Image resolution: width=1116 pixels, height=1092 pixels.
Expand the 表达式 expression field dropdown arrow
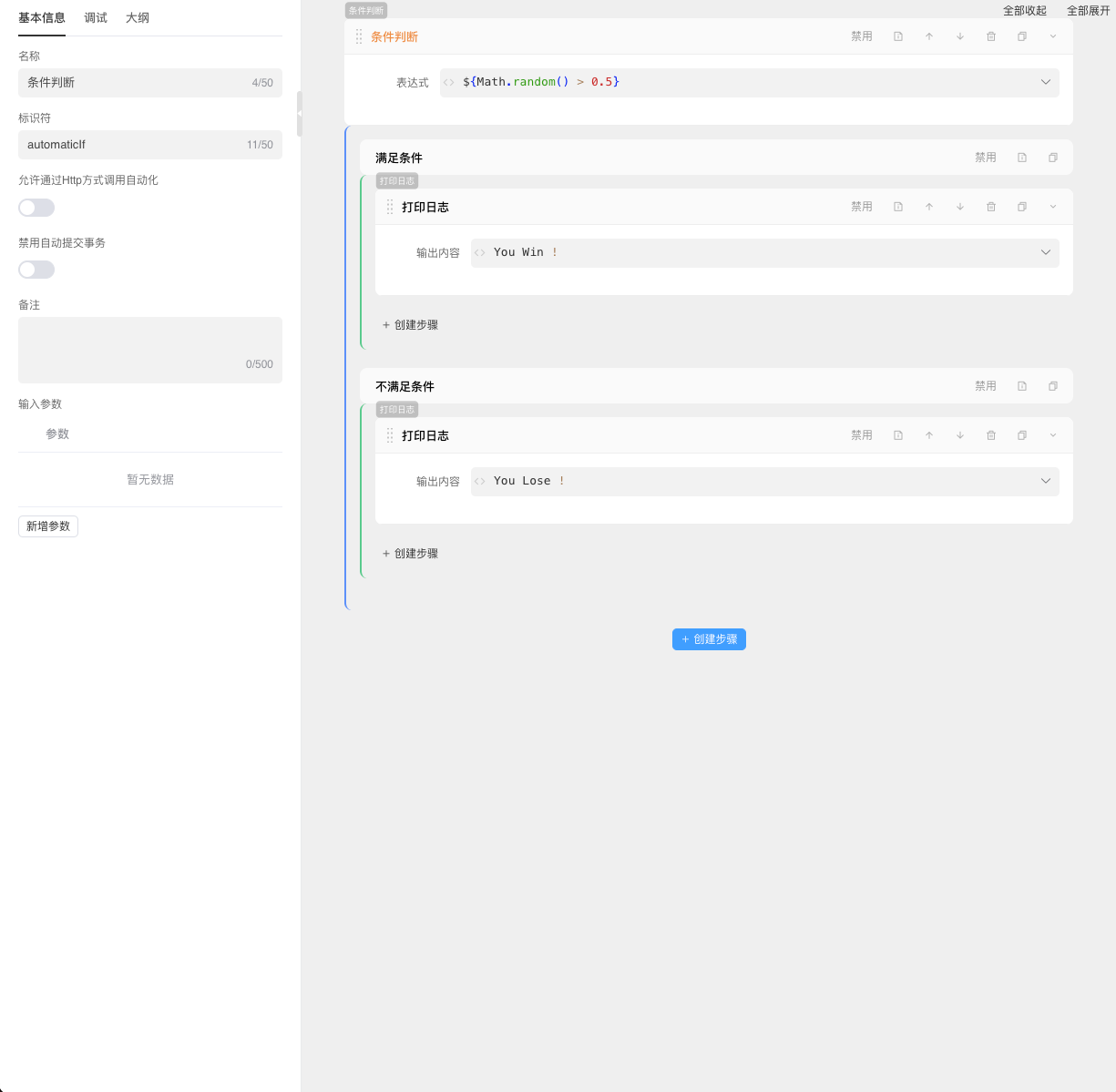1046,82
